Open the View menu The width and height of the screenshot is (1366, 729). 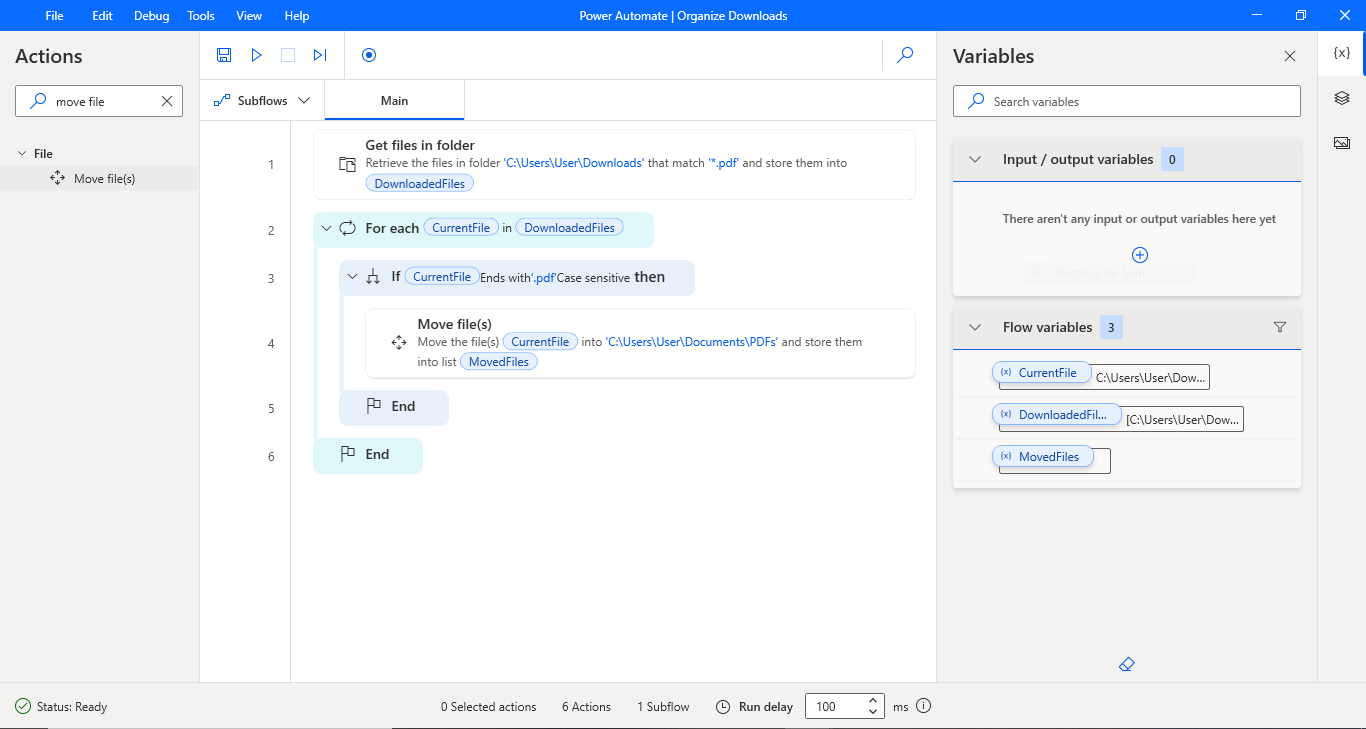249,16
